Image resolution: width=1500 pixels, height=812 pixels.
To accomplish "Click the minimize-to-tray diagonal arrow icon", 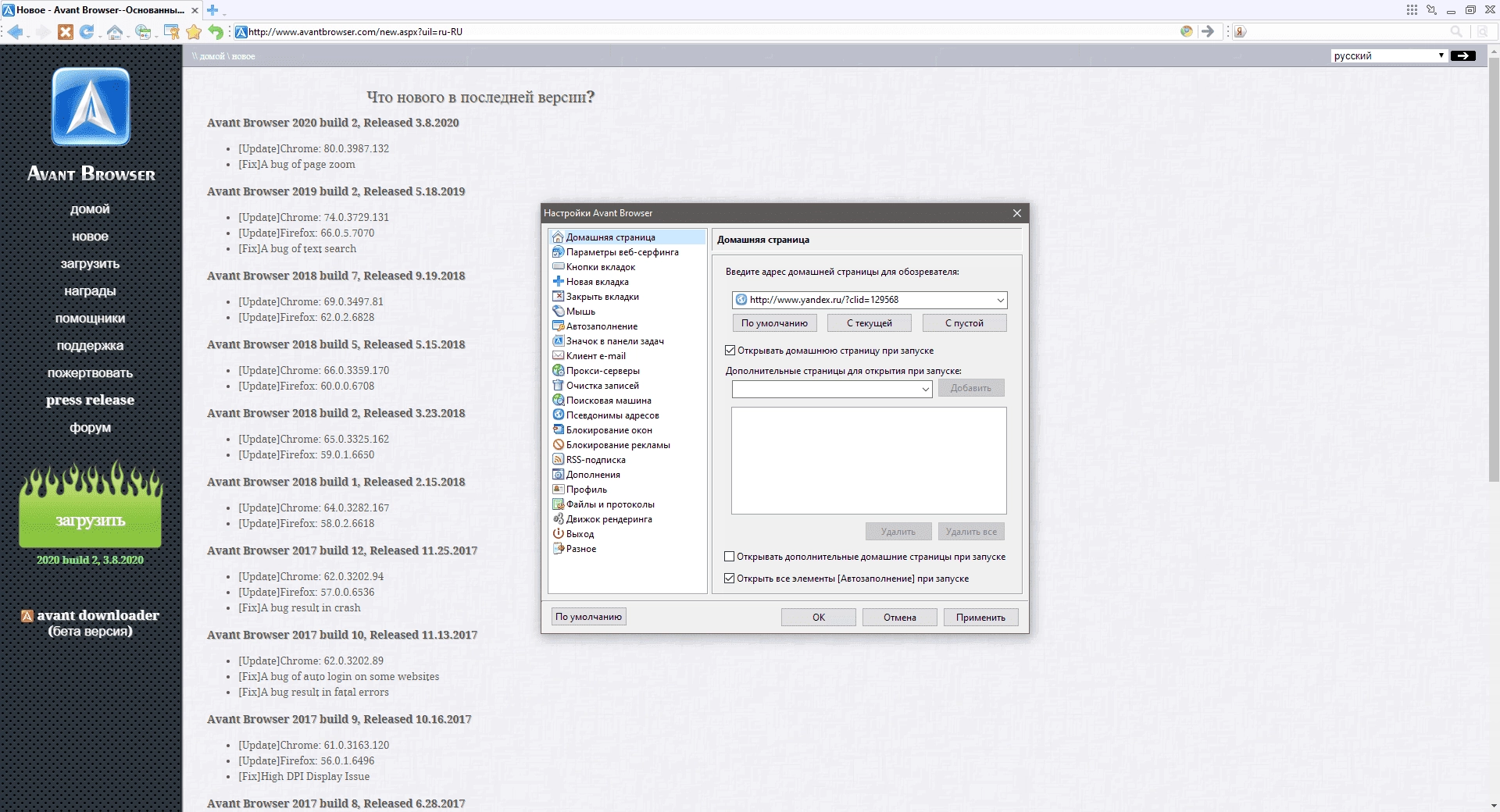I will coord(1431,10).
